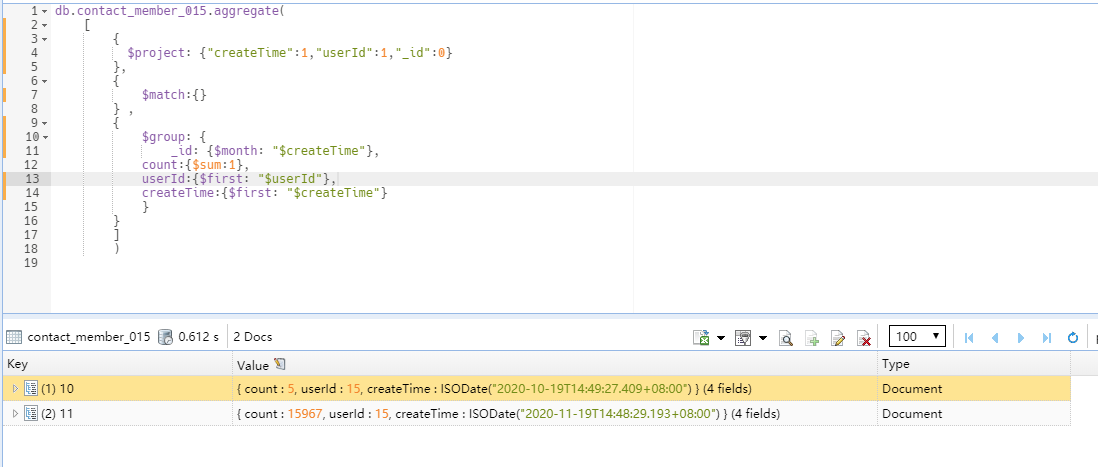Select the '(2) 11' key cell
This screenshot has height=467, width=1098.
[x=118, y=414]
